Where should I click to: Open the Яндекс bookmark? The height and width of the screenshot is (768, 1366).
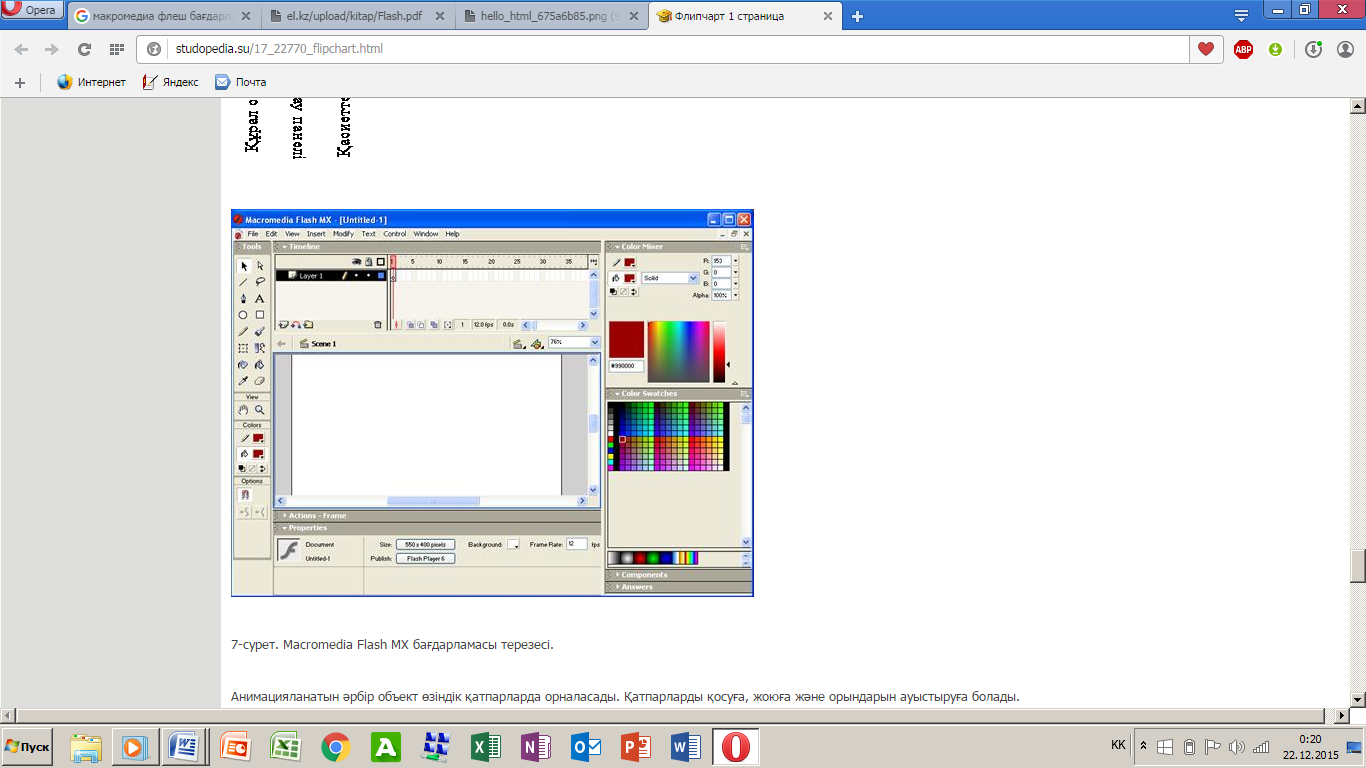tap(170, 82)
